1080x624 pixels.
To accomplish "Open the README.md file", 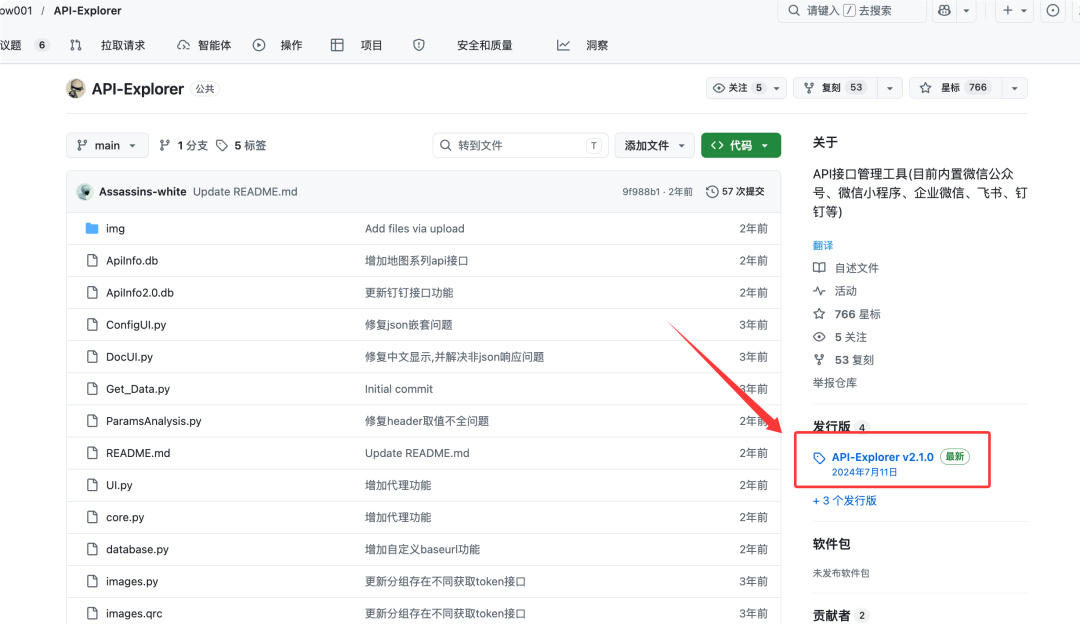I will coord(138,453).
